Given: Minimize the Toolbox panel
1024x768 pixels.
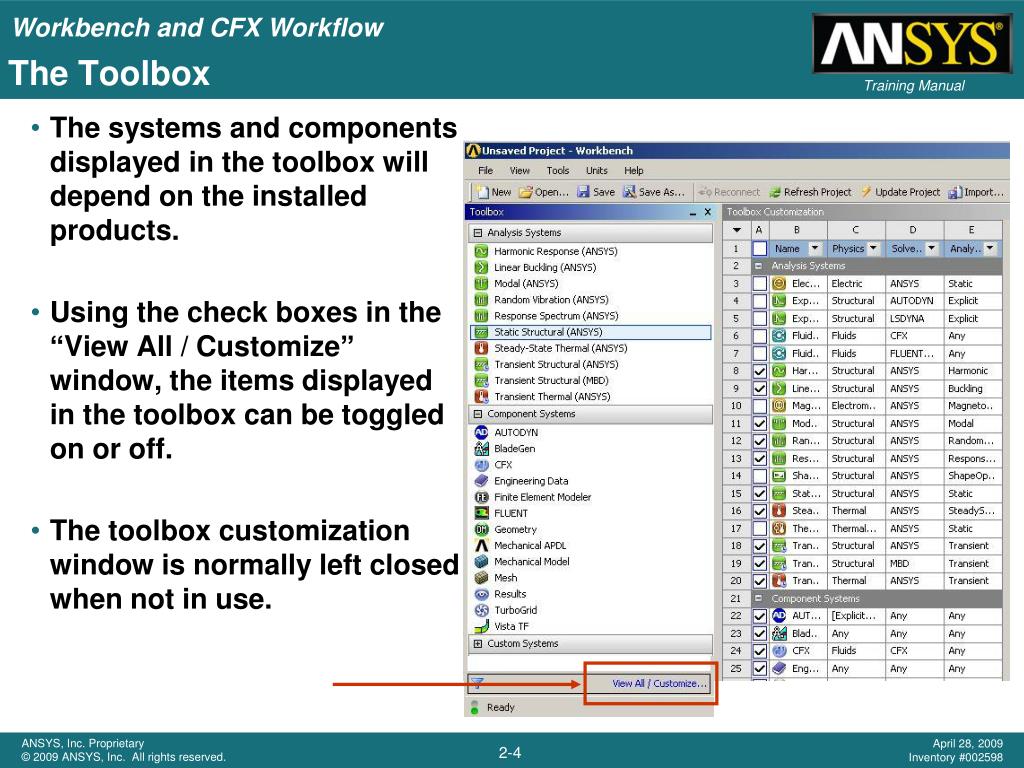Looking at the screenshot, I should (693, 213).
